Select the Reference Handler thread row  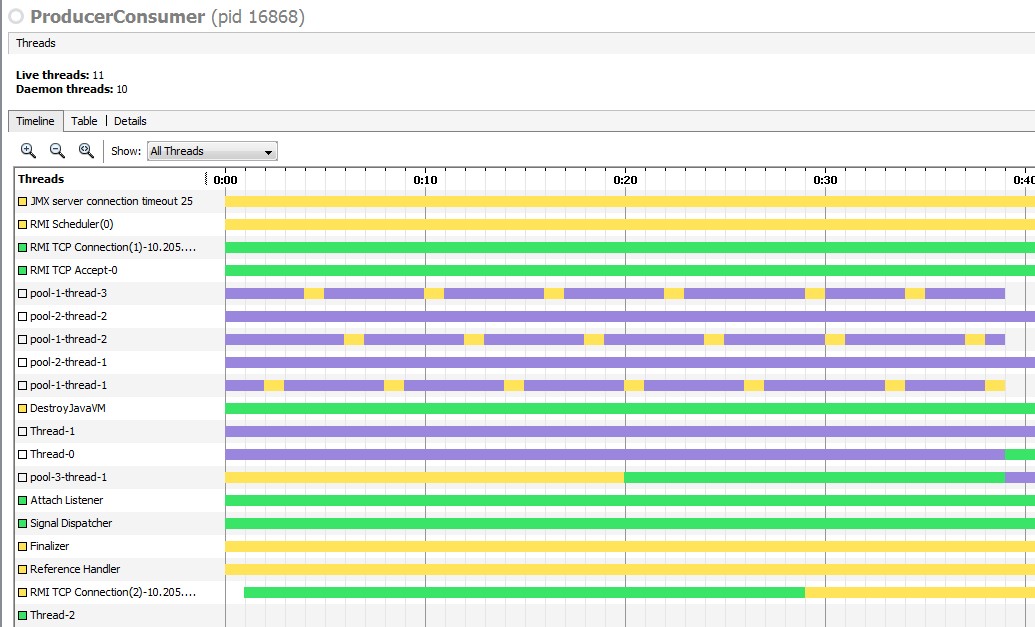coord(75,569)
